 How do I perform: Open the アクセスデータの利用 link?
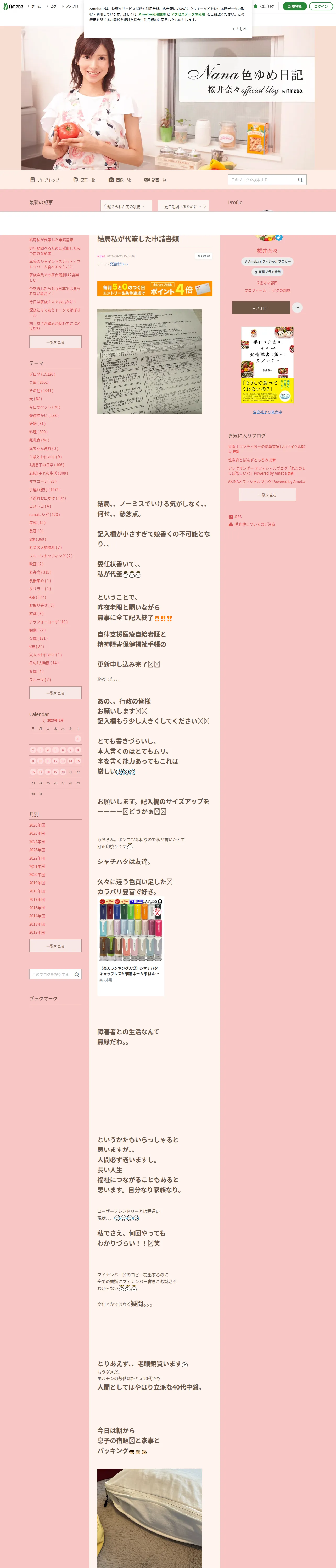188,14
